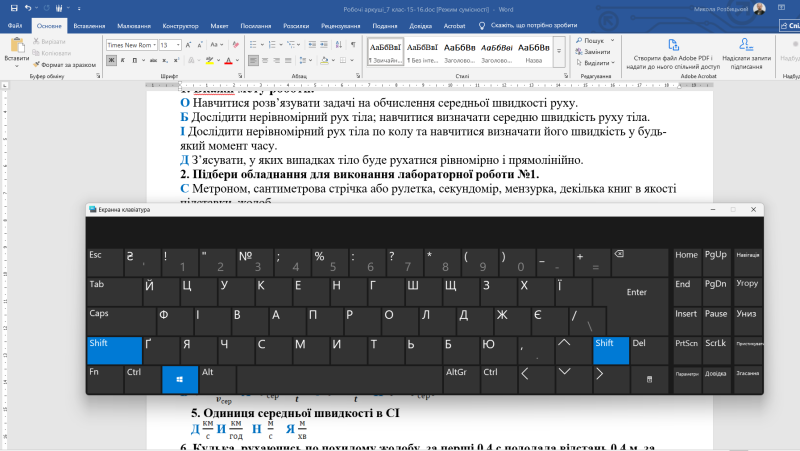
Task: Center-align the paragraph
Action: [x=265, y=60]
